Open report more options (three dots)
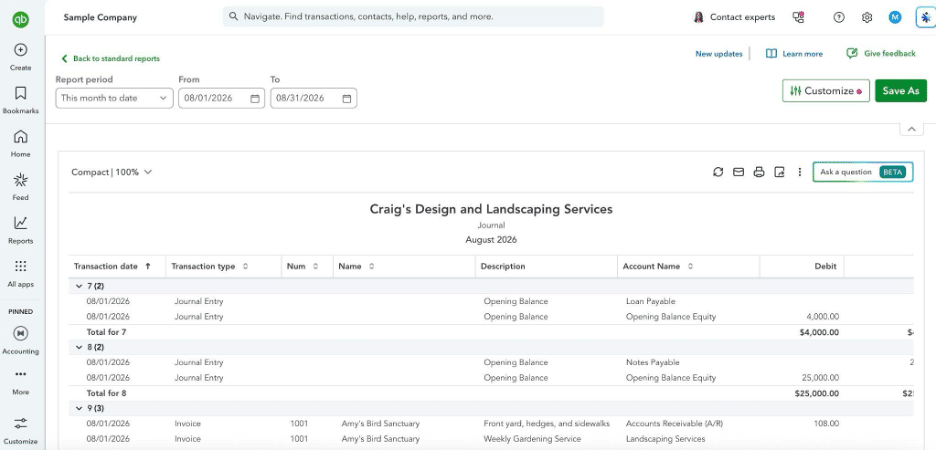Screen dimensions: 936x450 (799, 172)
